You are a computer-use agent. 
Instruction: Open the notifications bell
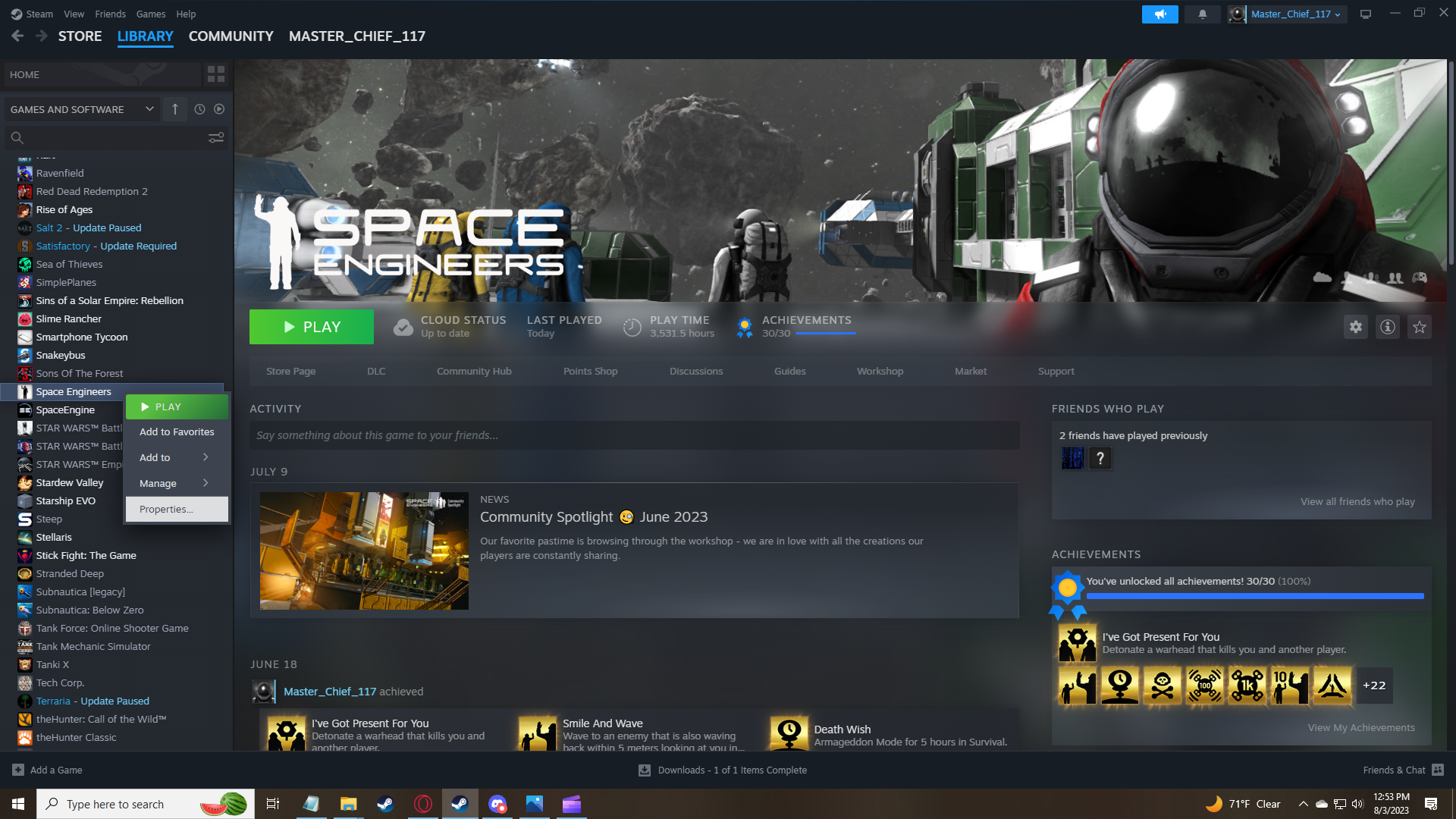tap(1202, 14)
